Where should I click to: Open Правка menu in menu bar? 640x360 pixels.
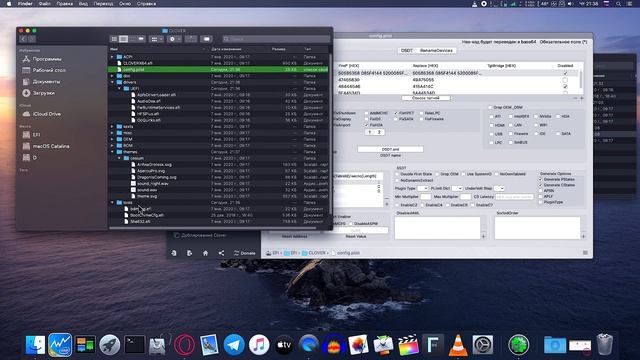tap(64, 4)
